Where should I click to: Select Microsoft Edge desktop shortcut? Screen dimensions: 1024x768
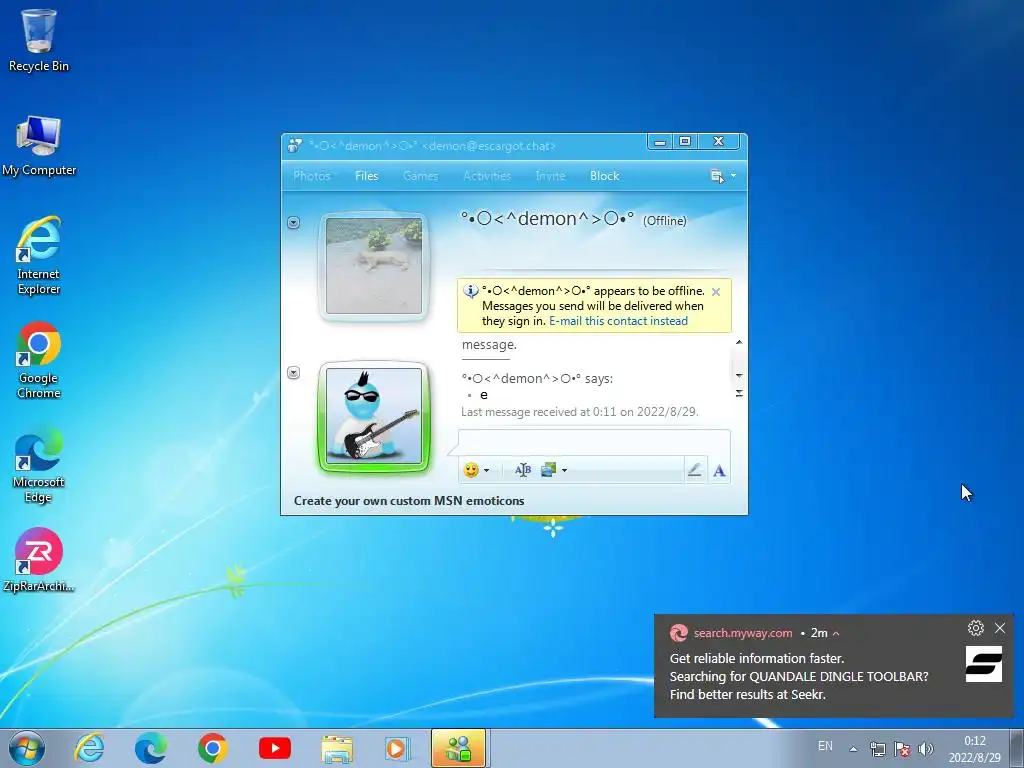click(x=39, y=464)
